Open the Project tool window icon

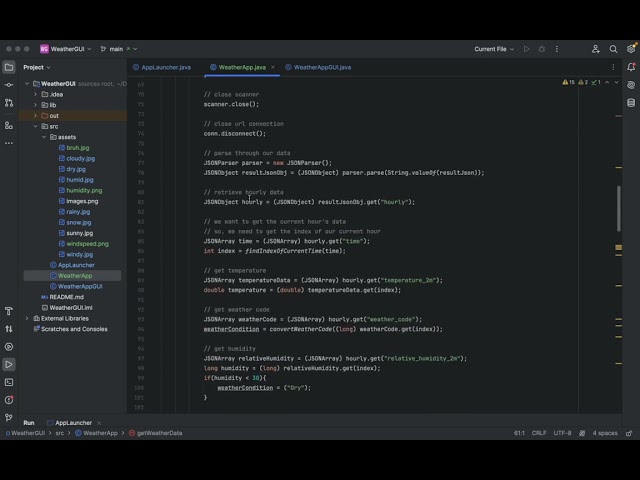tap(9, 67)
